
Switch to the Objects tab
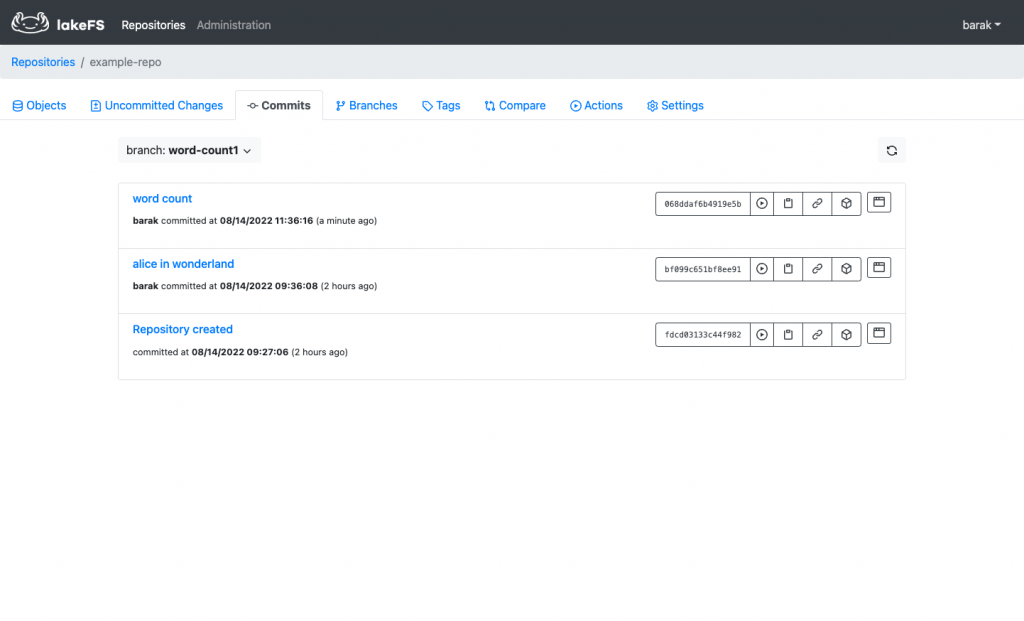click(x=39, y=105)
